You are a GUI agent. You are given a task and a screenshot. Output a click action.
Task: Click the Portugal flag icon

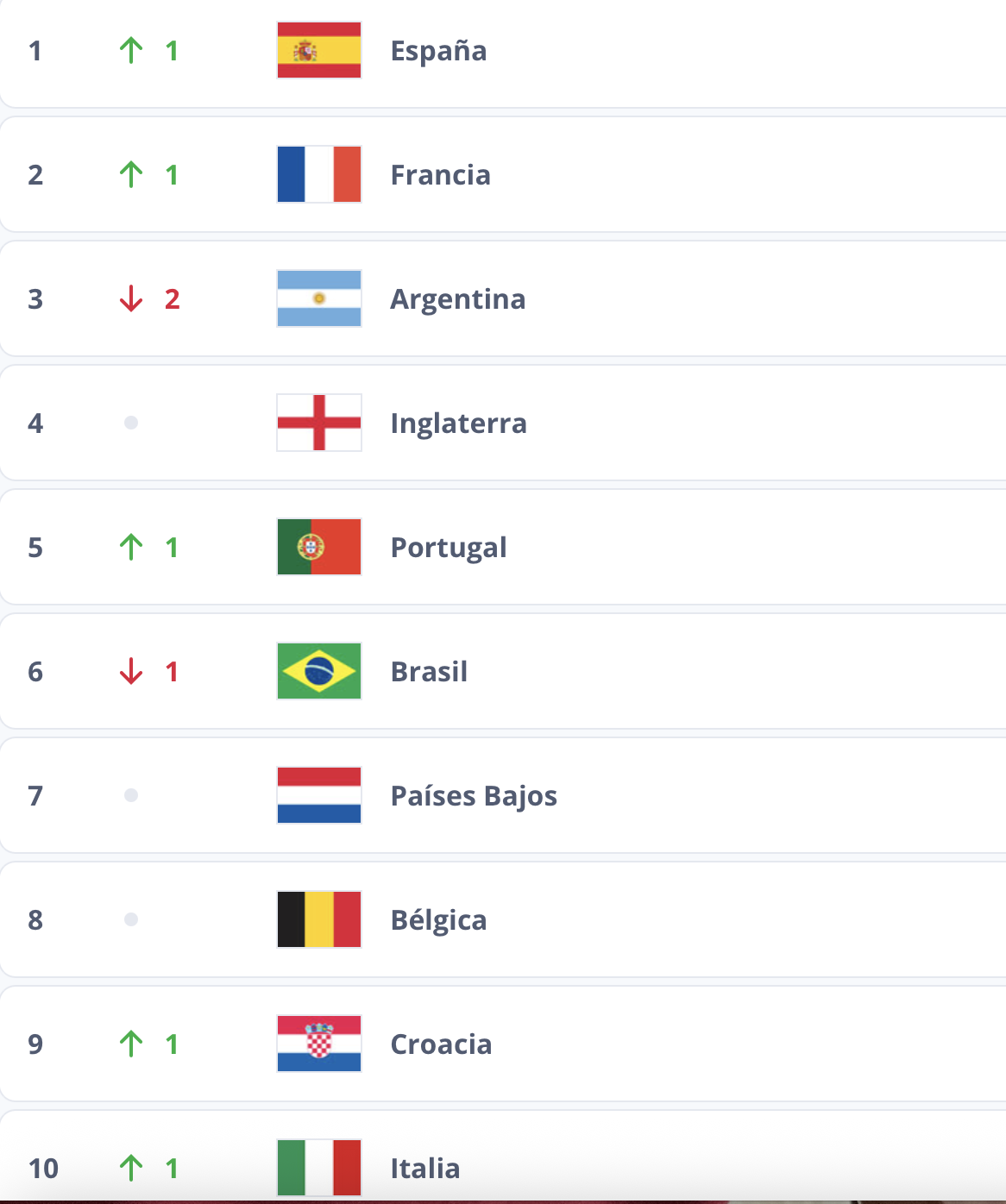[319, 548]
